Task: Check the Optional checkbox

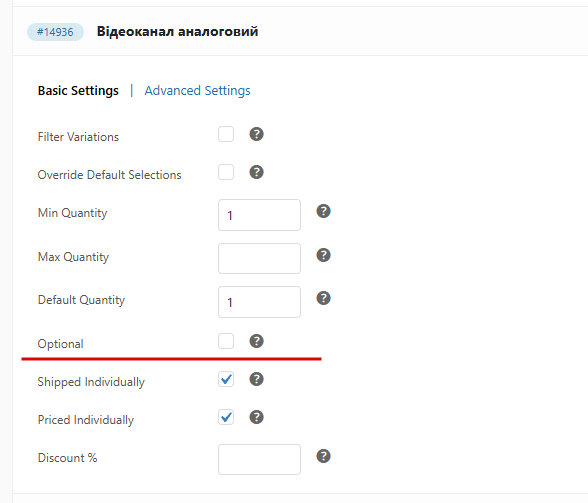Action: click(226, 341)
